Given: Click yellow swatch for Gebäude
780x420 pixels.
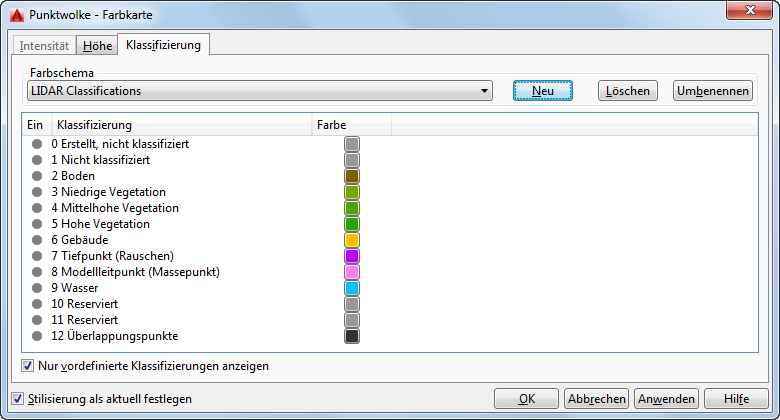Looking at the screenshot, I should pyautogui.click(x=352, y=240).
